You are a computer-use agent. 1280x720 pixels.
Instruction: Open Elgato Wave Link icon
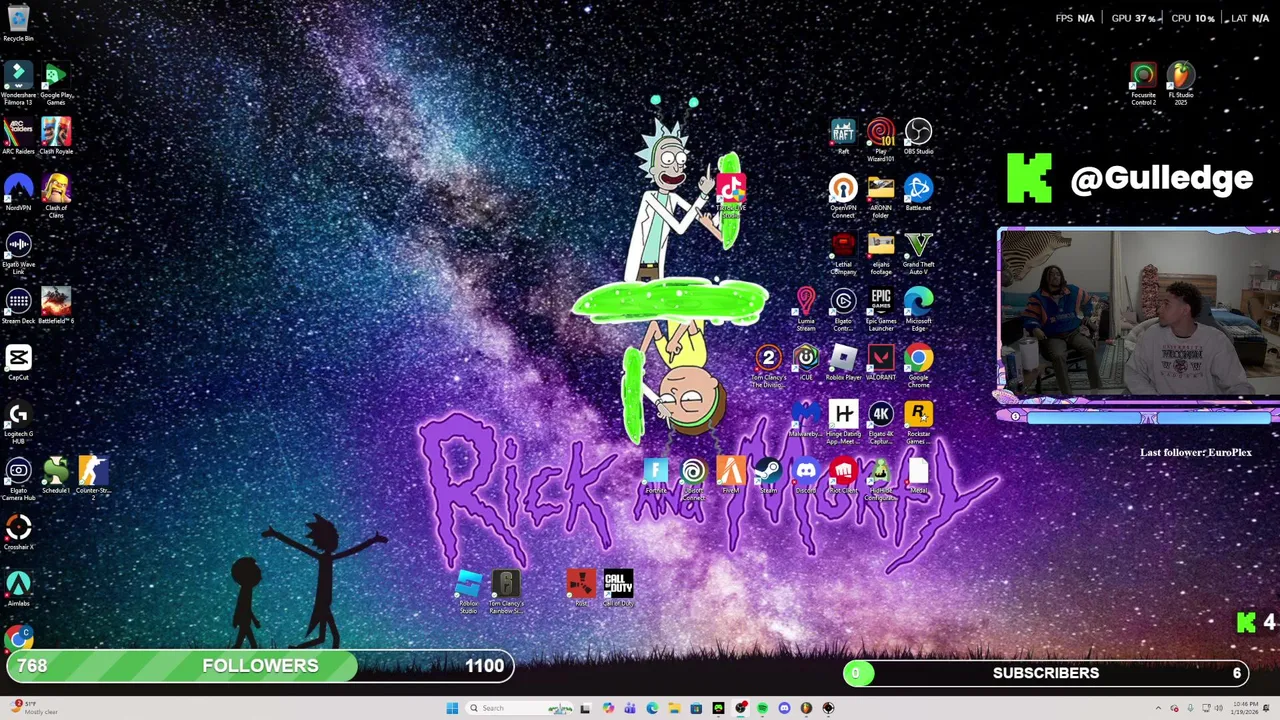tap(18, 253)
